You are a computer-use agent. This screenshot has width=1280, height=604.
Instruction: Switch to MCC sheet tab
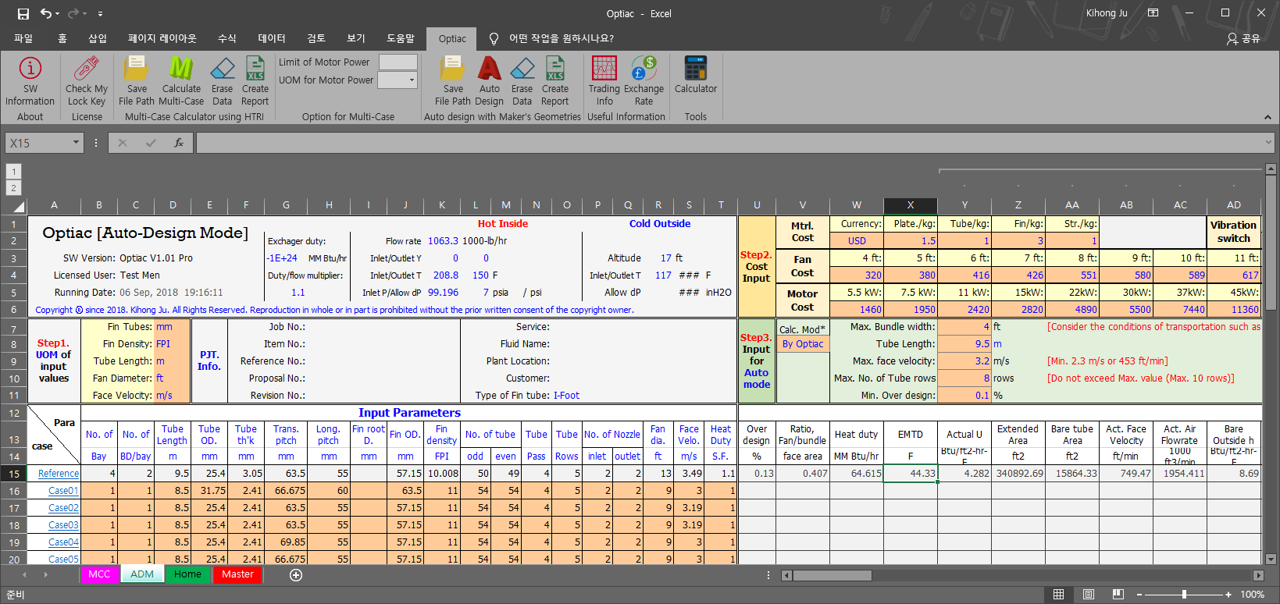pyautogui.click(x=99, y=574)
